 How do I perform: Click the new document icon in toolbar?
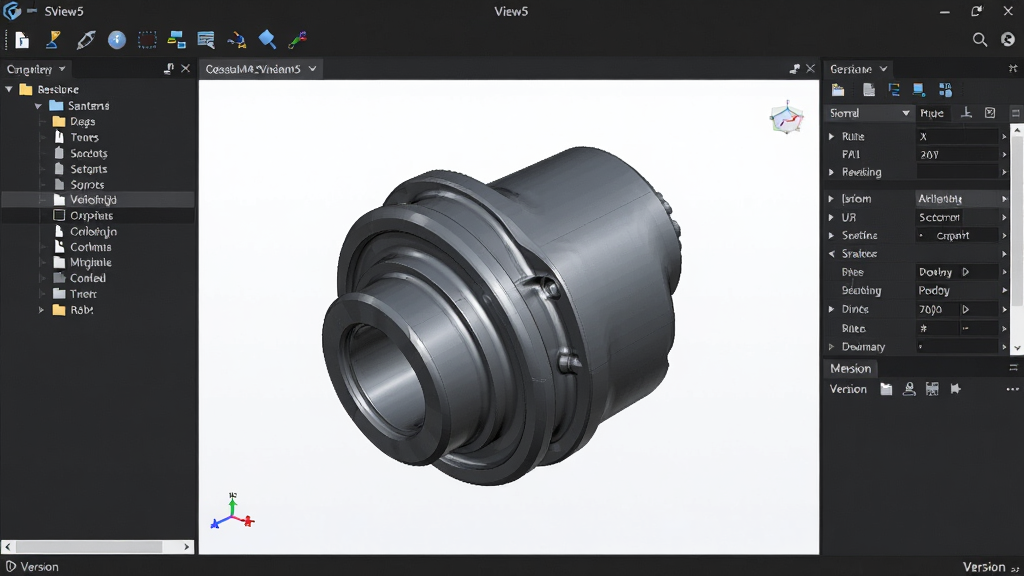point(22,40)
